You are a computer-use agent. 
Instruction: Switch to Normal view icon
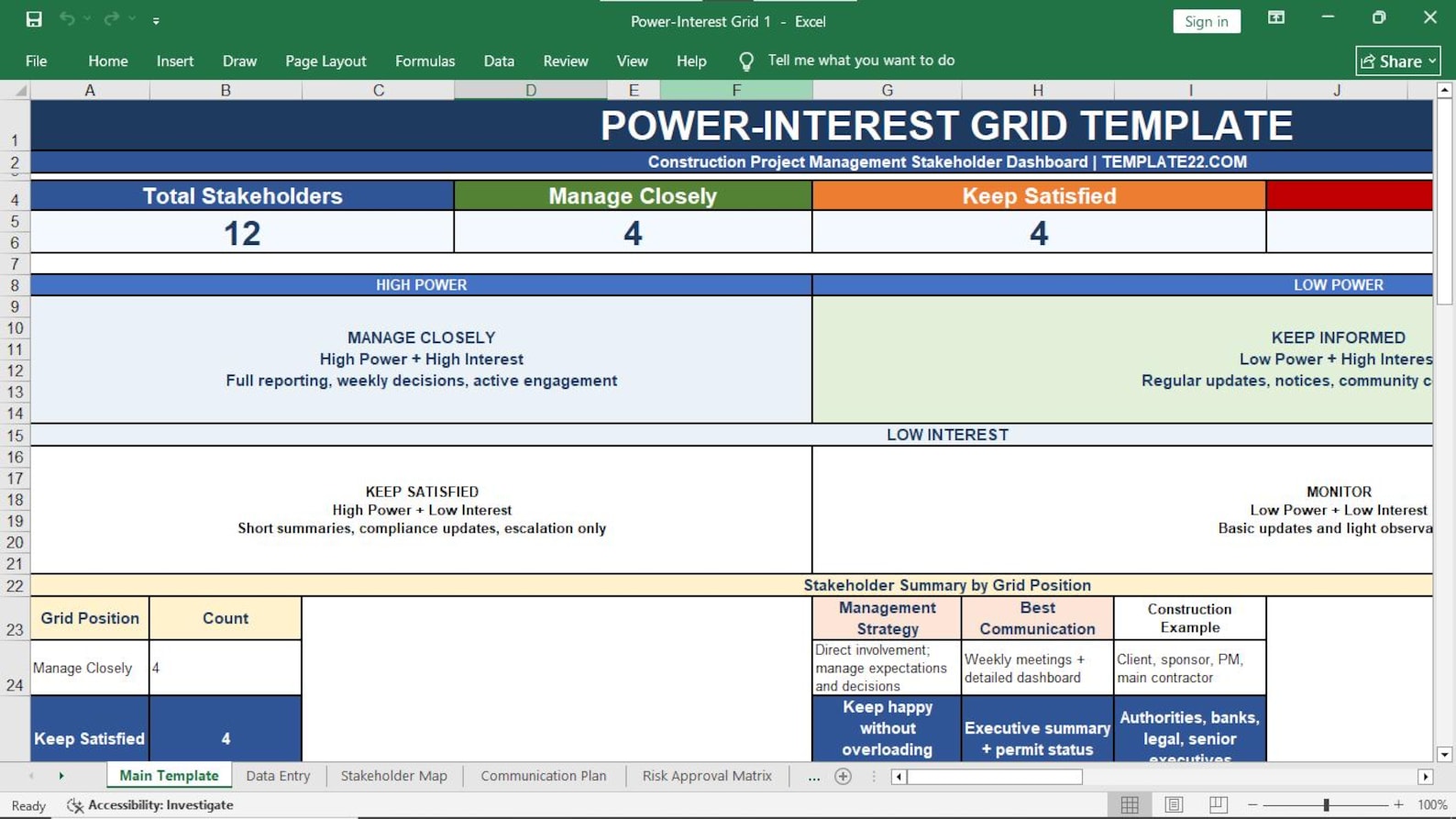pos(1130,805)
